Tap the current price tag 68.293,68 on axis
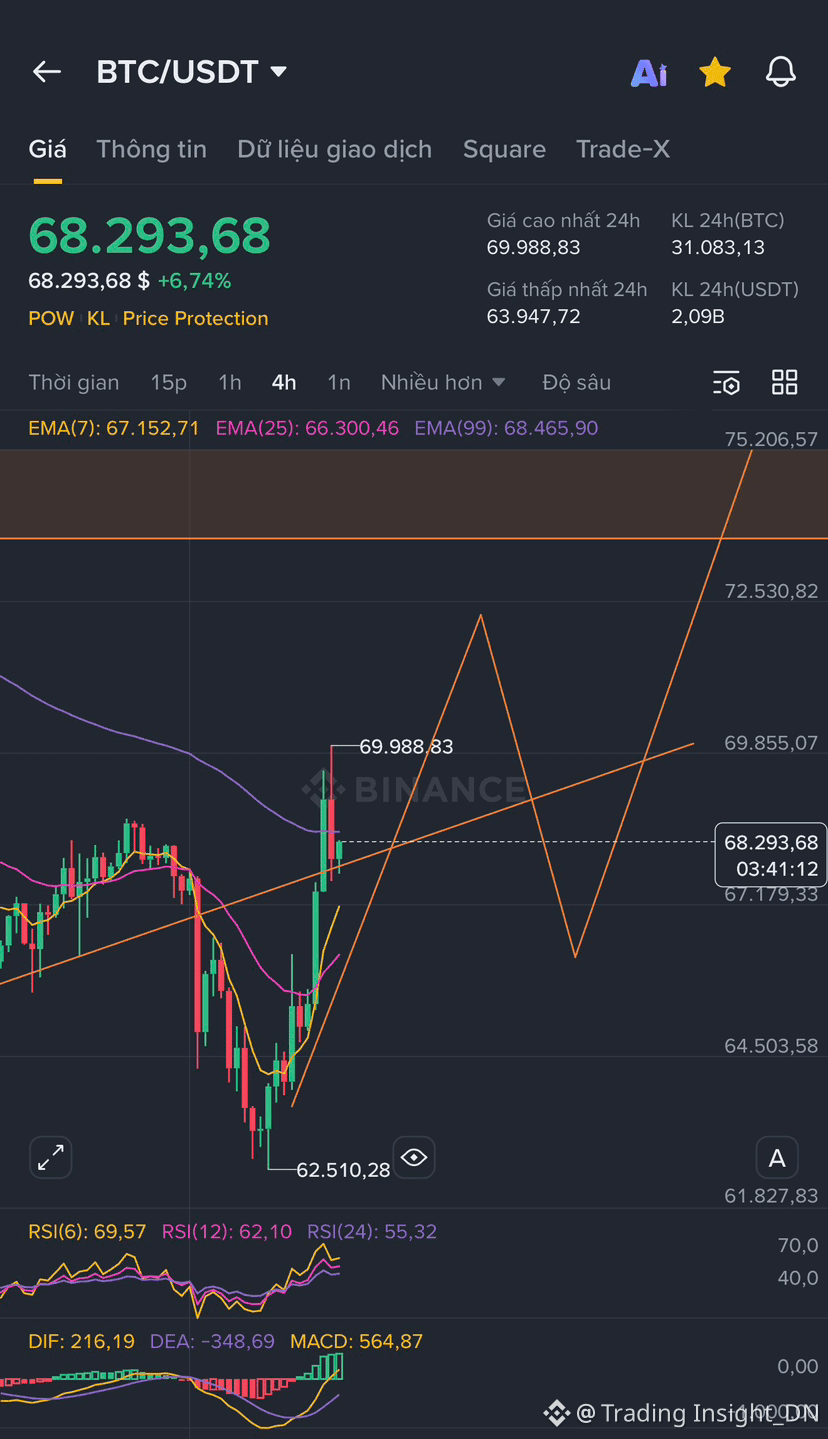Image resolution: width=828 pixels, height=1439 pixels. point(771,855)
